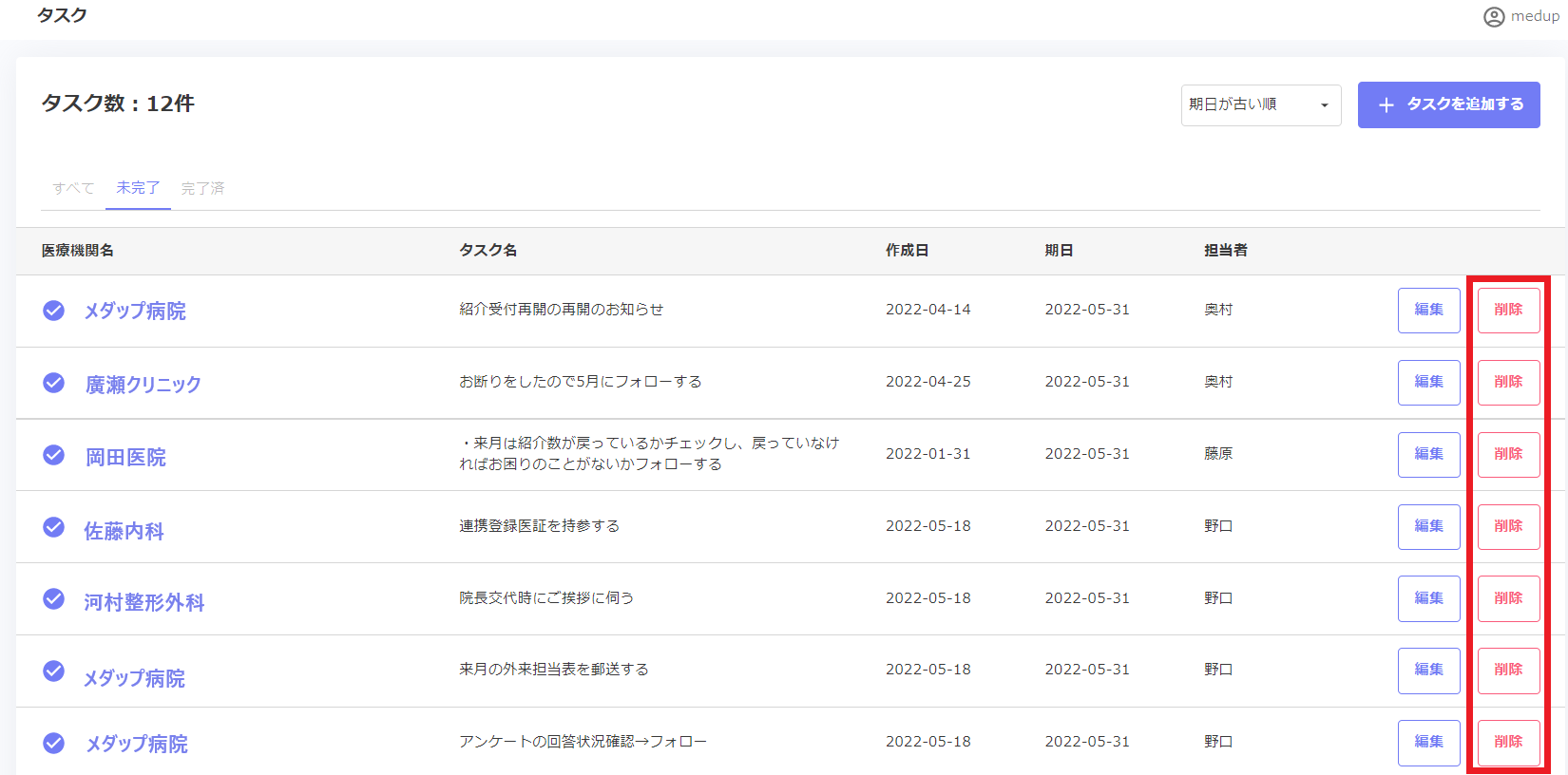Toggle completion check for 岡田医院 row
The image size is (1568, 775).
pos(54,454)
